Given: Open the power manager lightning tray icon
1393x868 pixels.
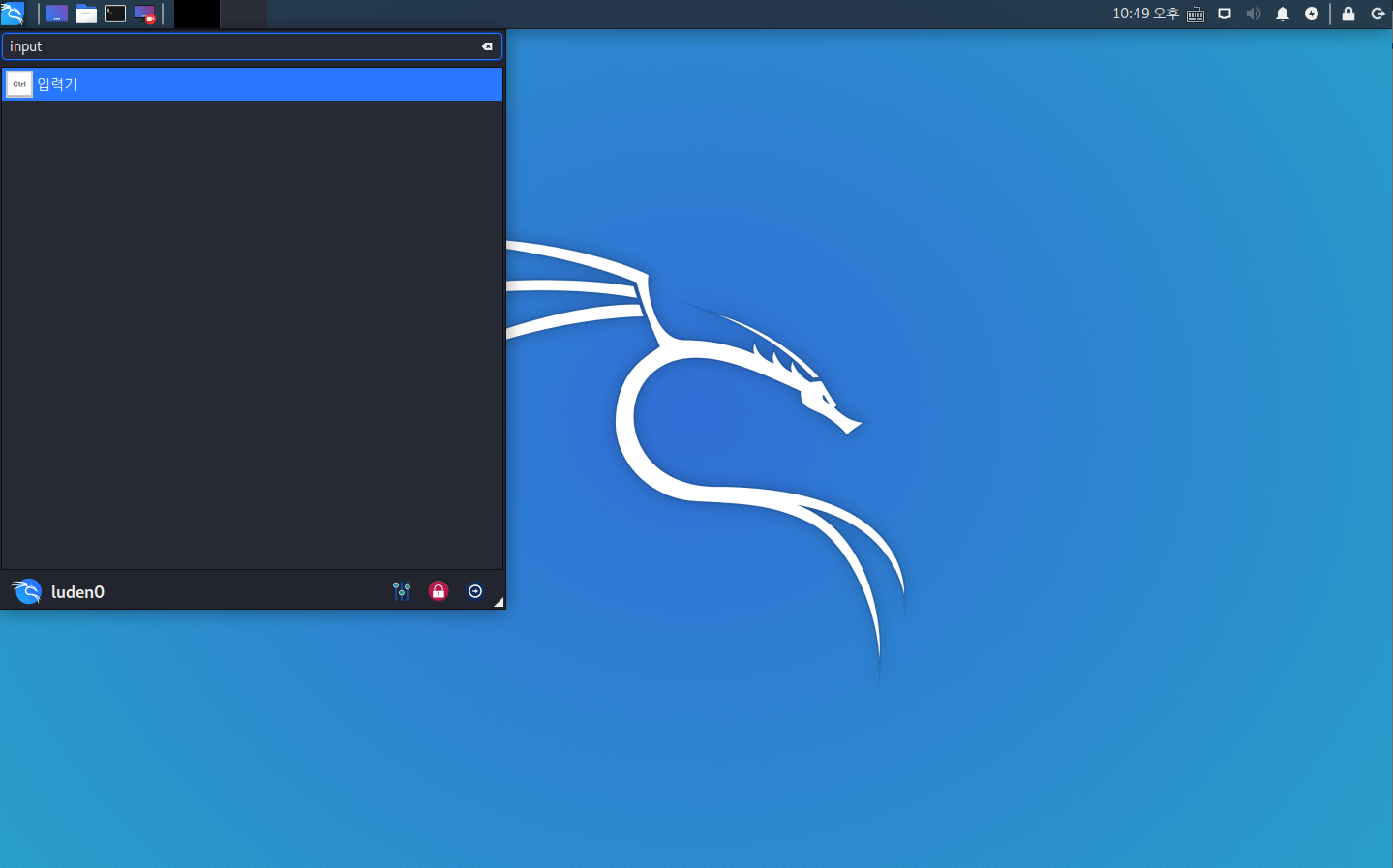Looking at the screenshot, I should pos(1312,14).
